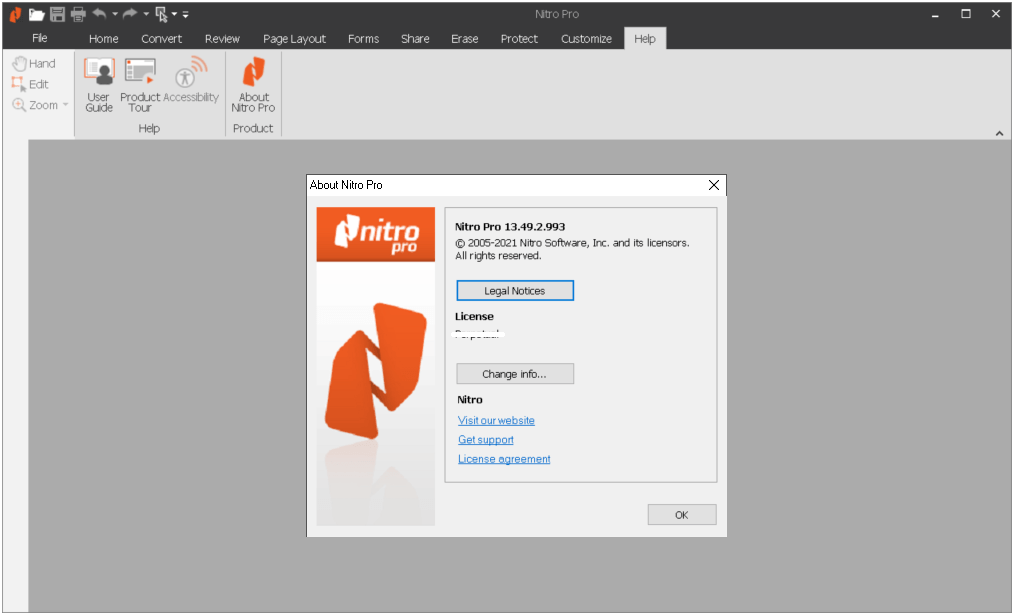Open the File menu

(40, 38)
